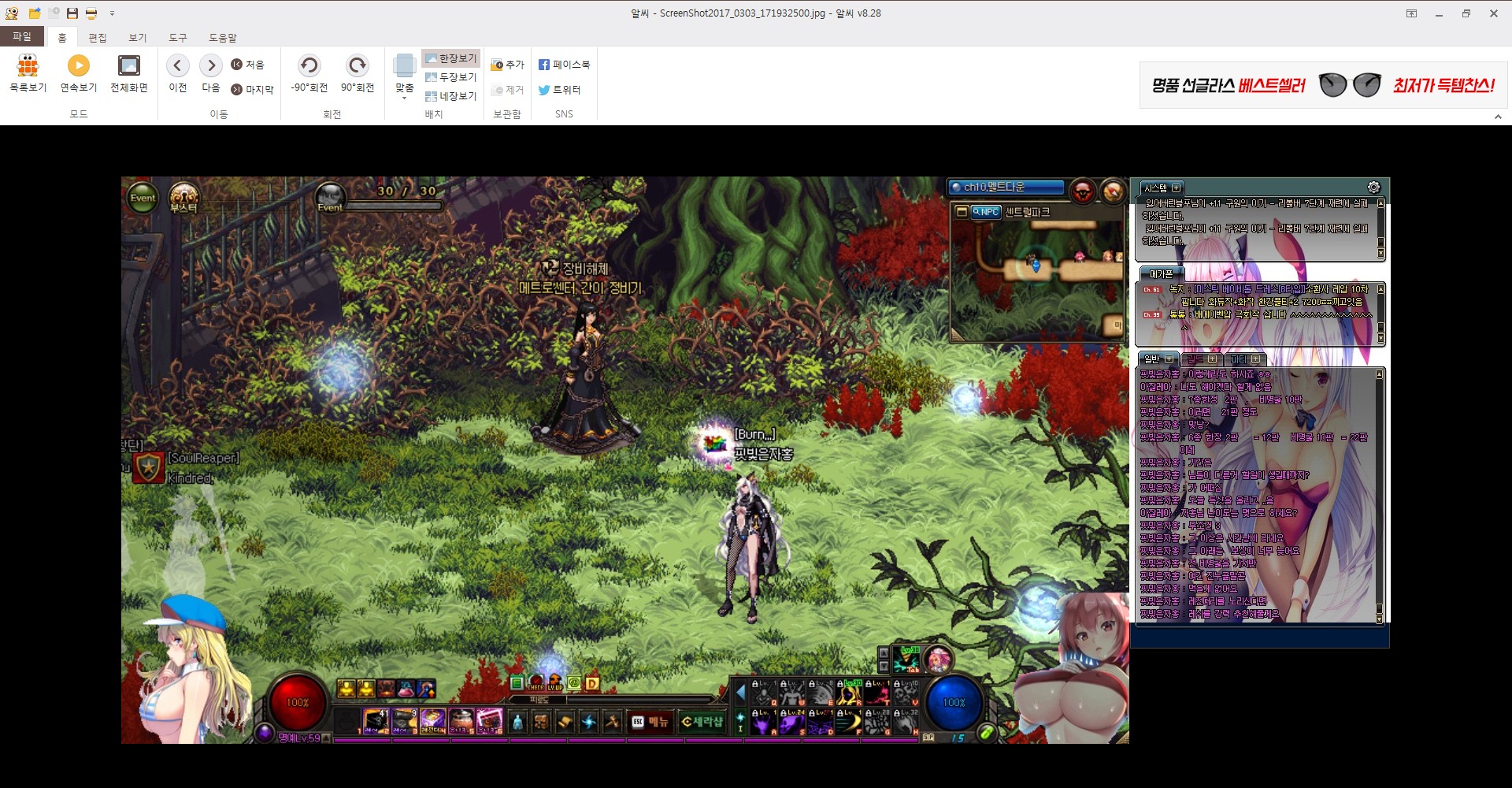The width and height of the screenshot is (1512, 788).
Task: Click the minimap window toggle icon
Action: click(961, 211)
